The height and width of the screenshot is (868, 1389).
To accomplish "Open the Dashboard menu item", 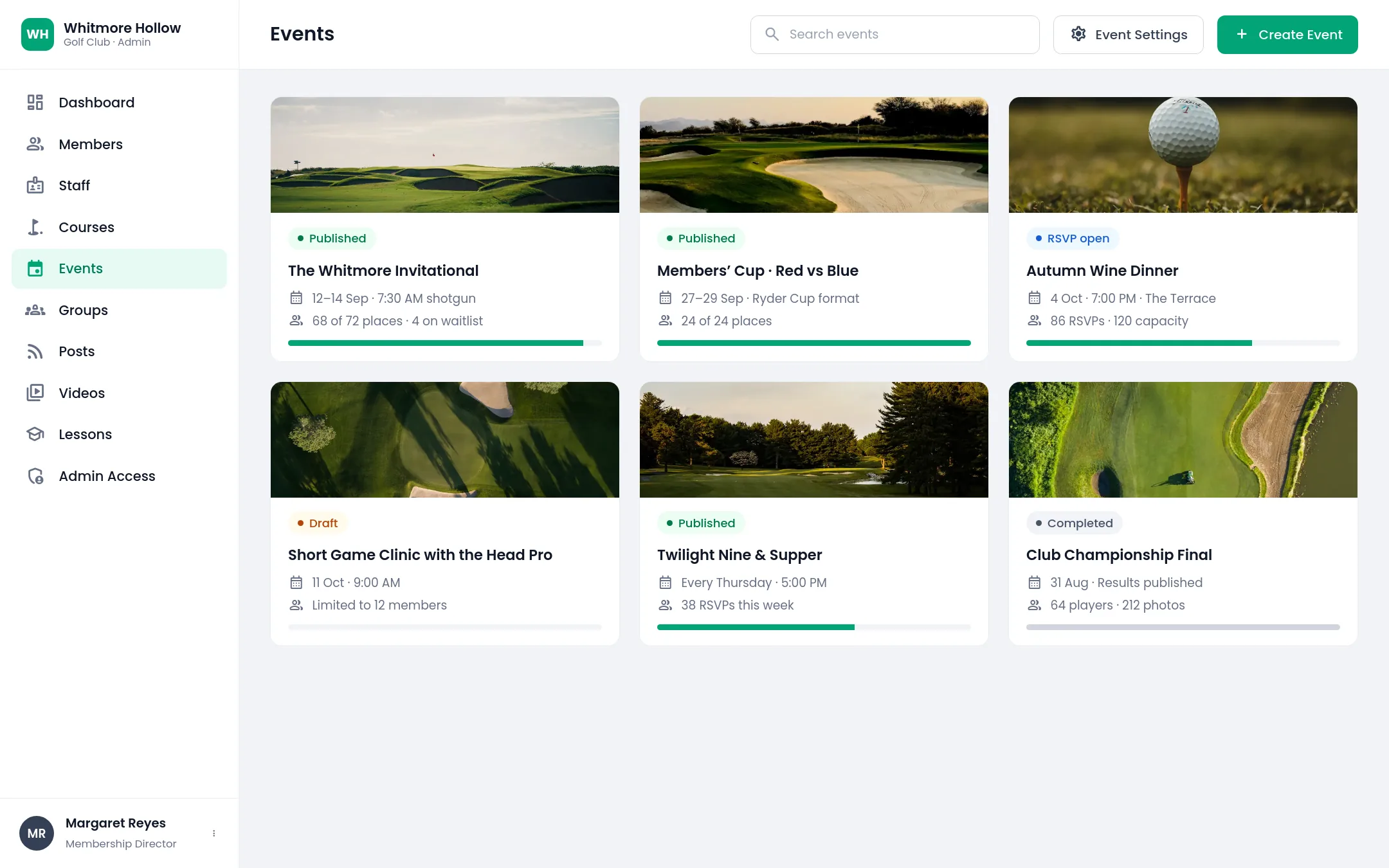I will coord(119,103).
